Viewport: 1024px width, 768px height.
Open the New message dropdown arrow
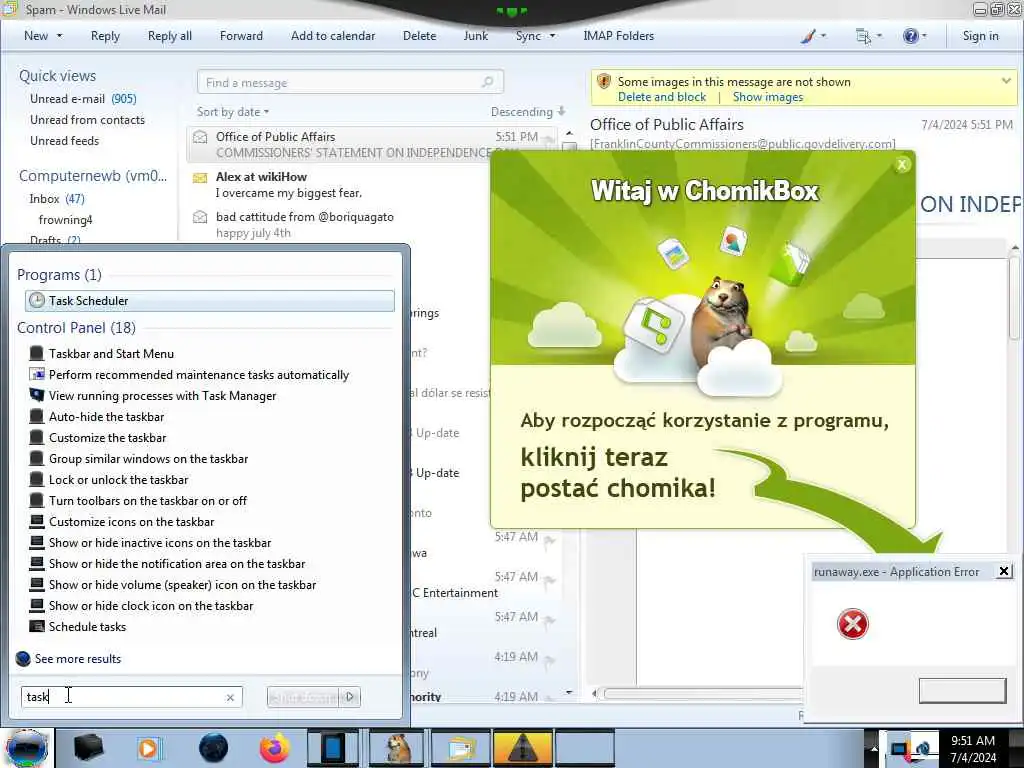[59, 36]
